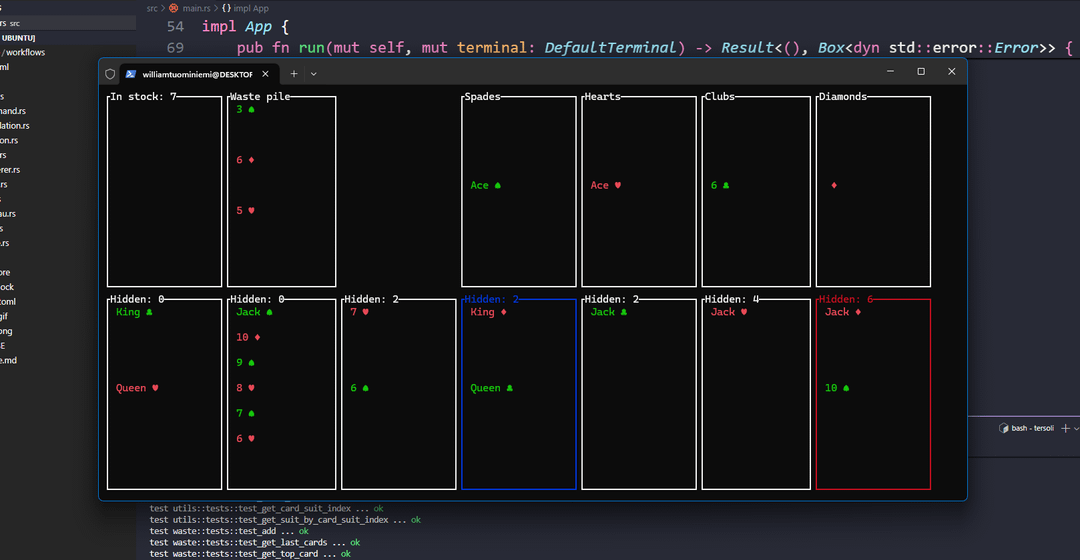The width and height of the screenshot is (1080, 560).
Task: Select the Queen of clubs card
Action: 492,388
